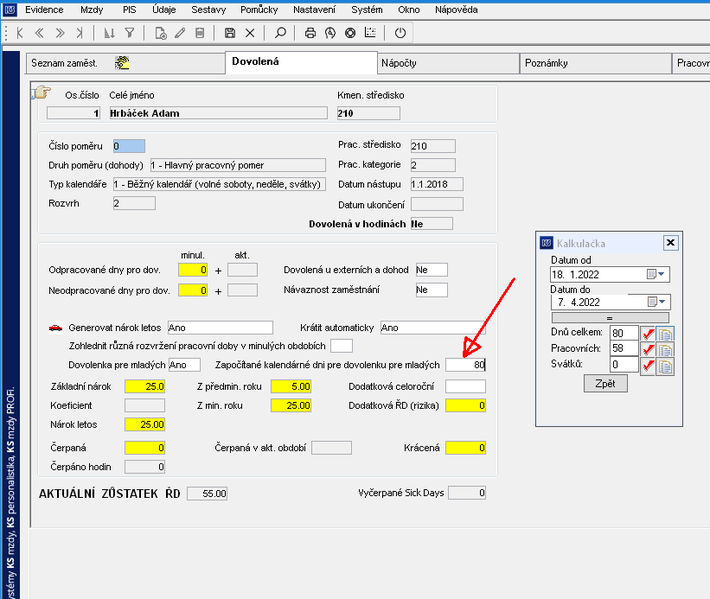Screen dimensions: 710x599
Task: Open the Návaznost zaměstnání Ne field
Action: pos(432,290)
